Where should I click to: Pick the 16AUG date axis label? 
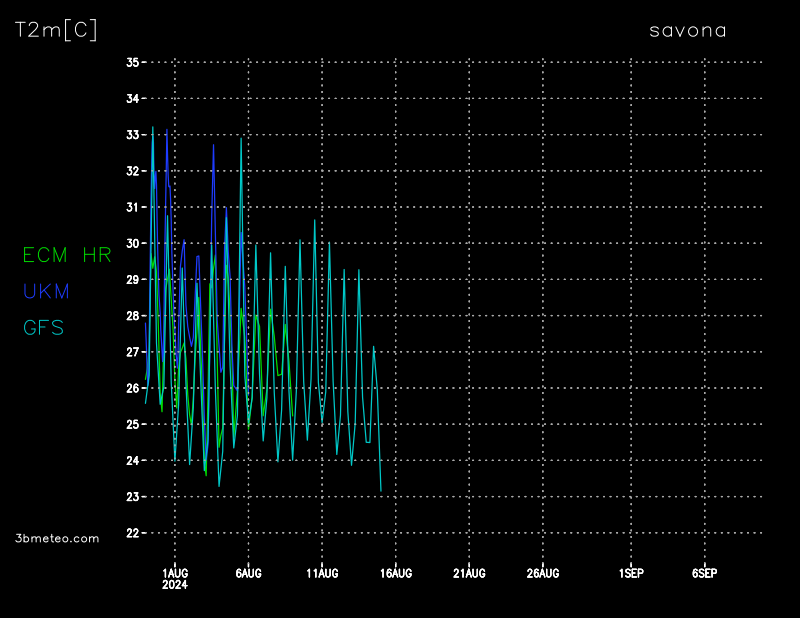pos(396,573)
